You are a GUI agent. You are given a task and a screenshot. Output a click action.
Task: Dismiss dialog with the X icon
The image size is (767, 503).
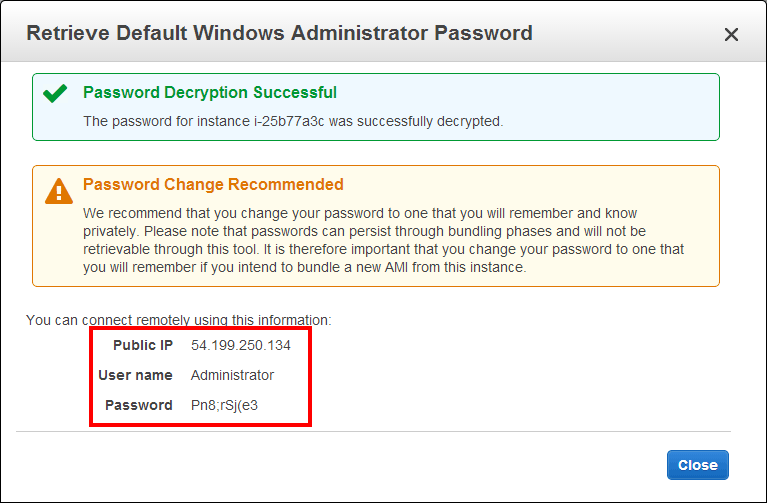(731, 35)
